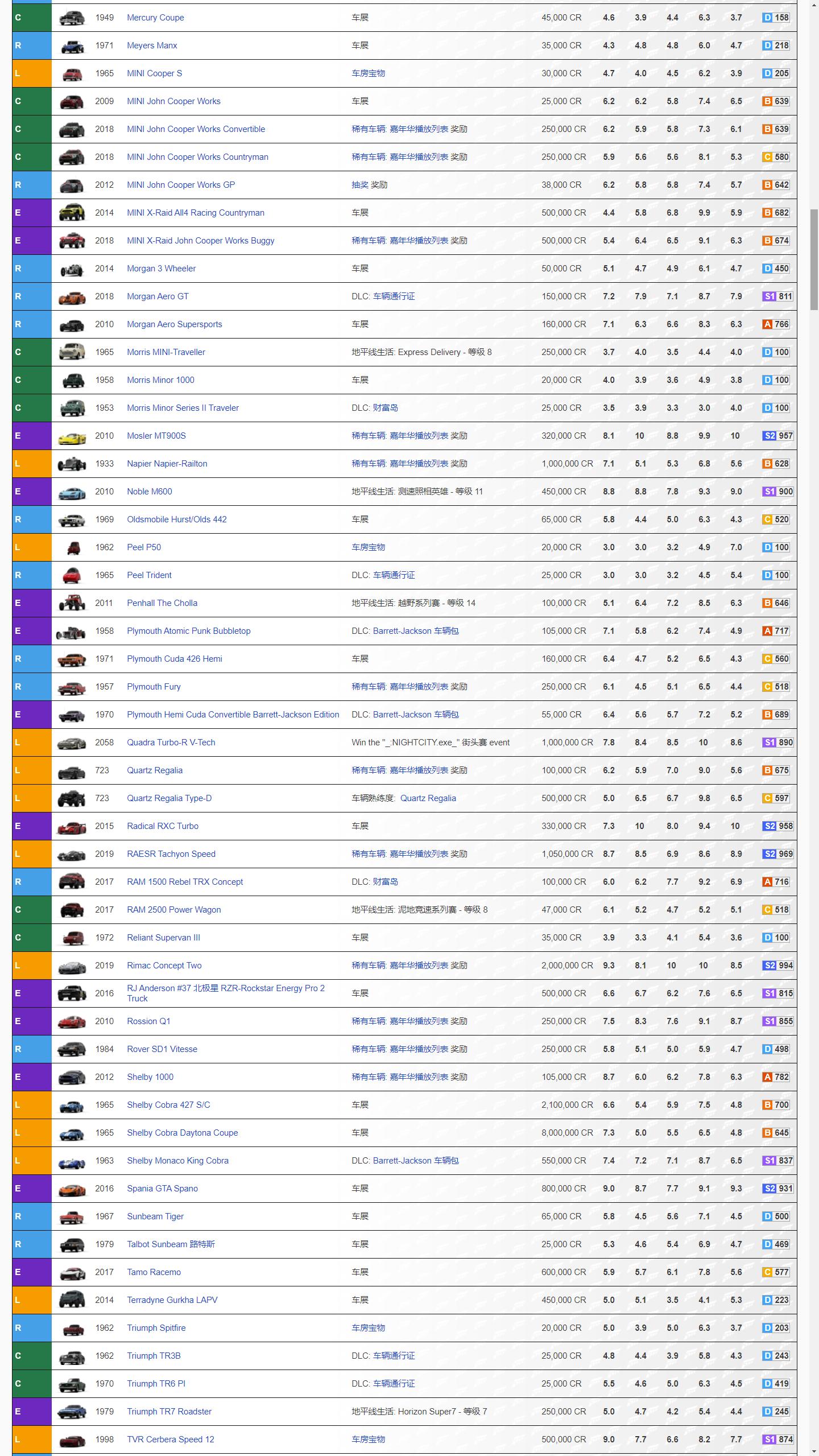
Task: Click 财富岛 link in RAM 1500 Rebel TRX row
Action: coord(385,882)
